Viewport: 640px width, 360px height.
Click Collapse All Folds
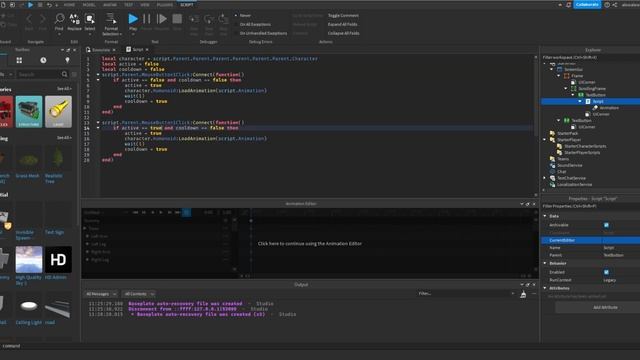pos(344,33)
